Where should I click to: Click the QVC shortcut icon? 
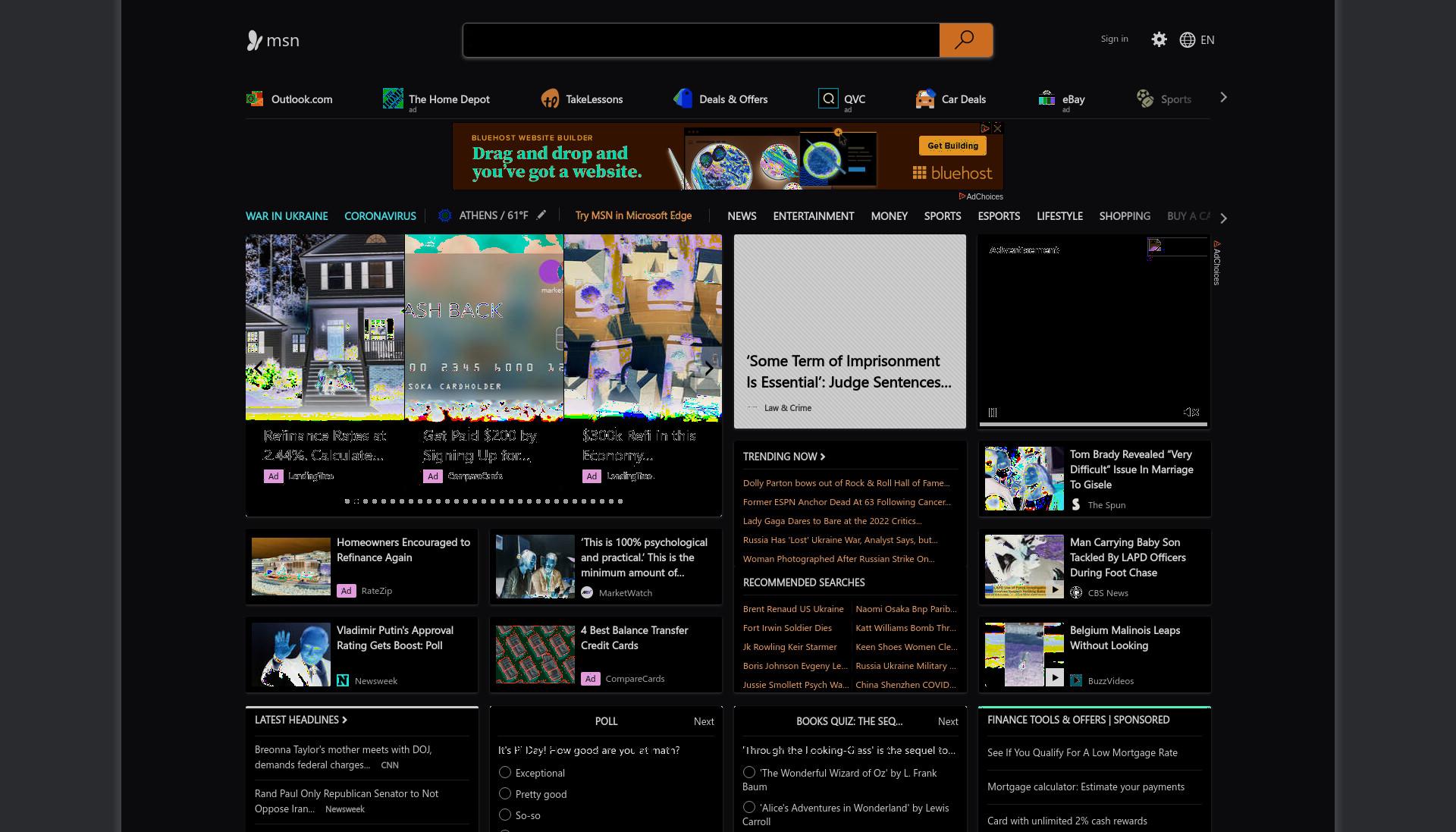click(x=828, y=99)
